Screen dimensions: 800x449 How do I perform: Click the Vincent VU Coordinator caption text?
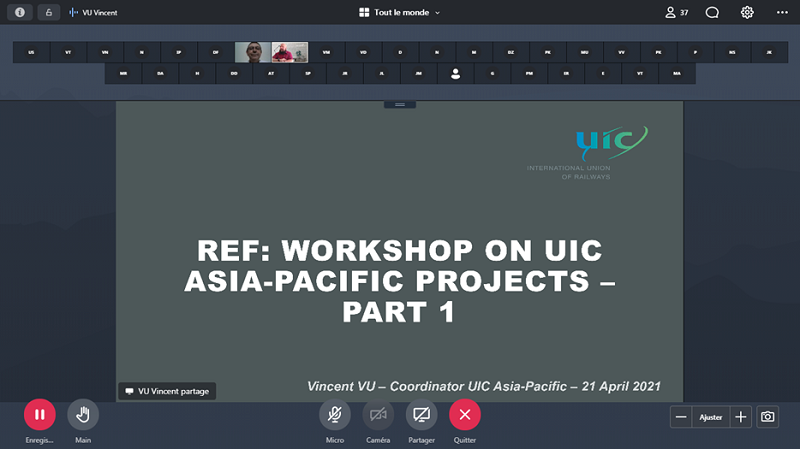click(x=484, y=386)
